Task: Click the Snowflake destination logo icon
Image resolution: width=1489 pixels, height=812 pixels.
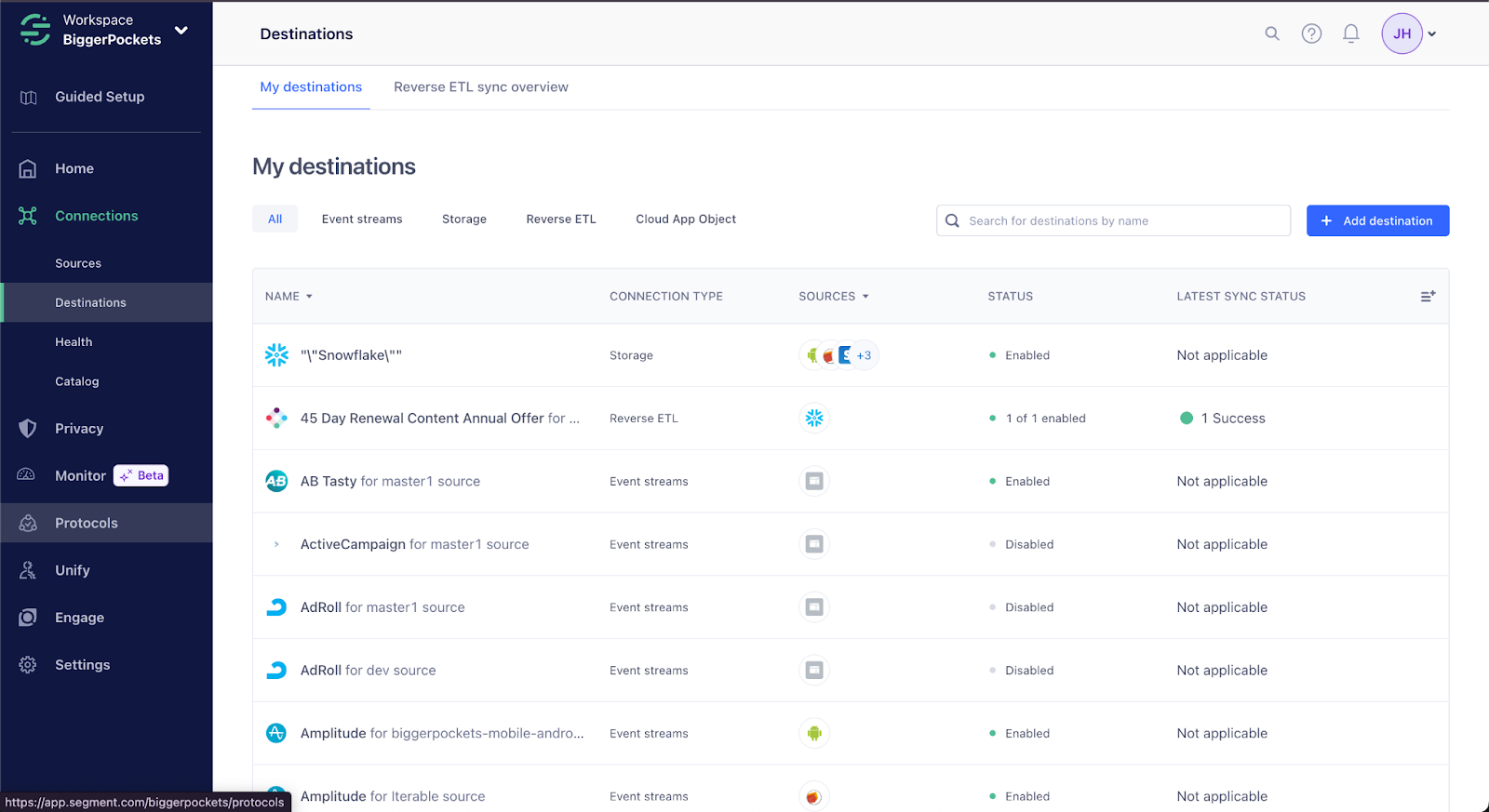Action: pyautogui.click(x=276, y=355)
